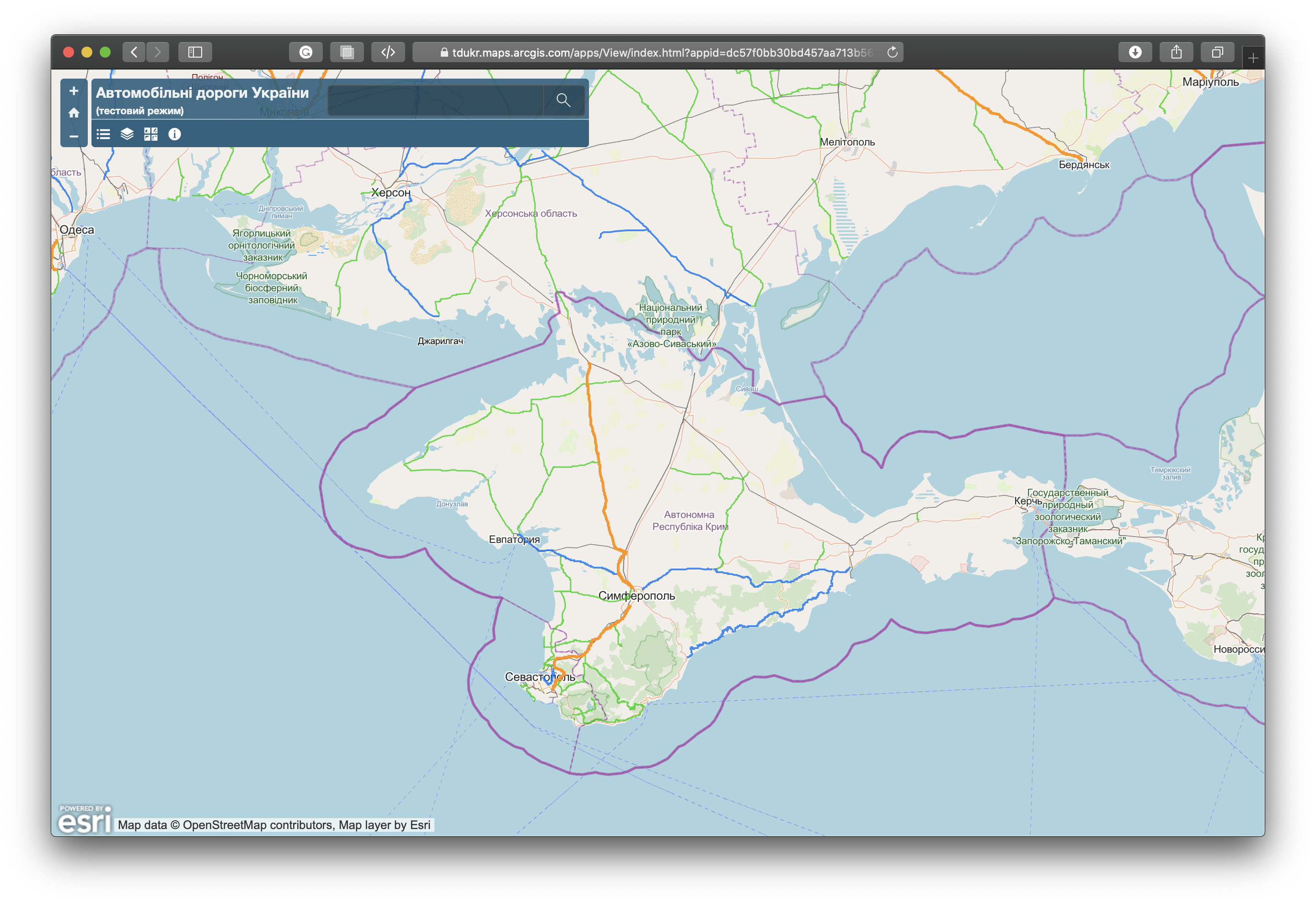This screenshot has width=1316, height=904.
Task: Click the Автономна Республіка Крим label
Action: point(690,521)
